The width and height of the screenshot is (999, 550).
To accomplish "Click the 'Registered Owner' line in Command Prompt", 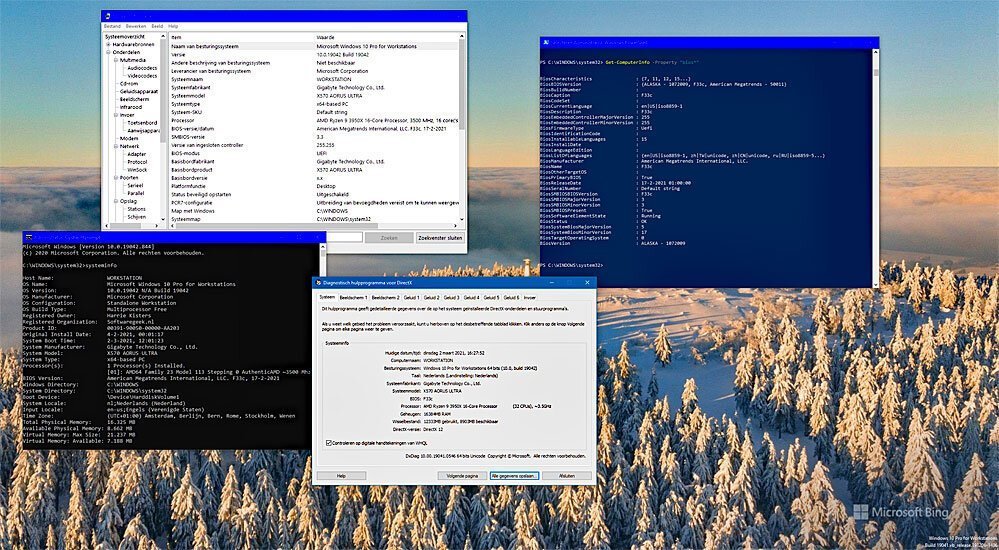I will (89, 315).
